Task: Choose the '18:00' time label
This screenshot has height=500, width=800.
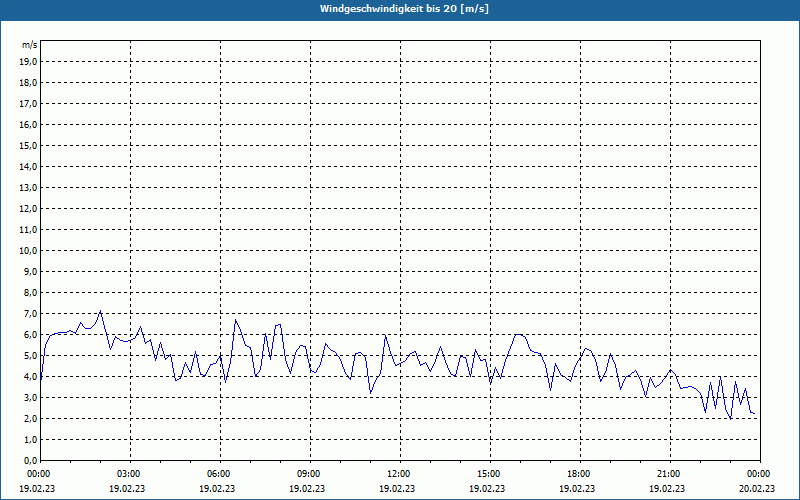Action: click(580, 474)
